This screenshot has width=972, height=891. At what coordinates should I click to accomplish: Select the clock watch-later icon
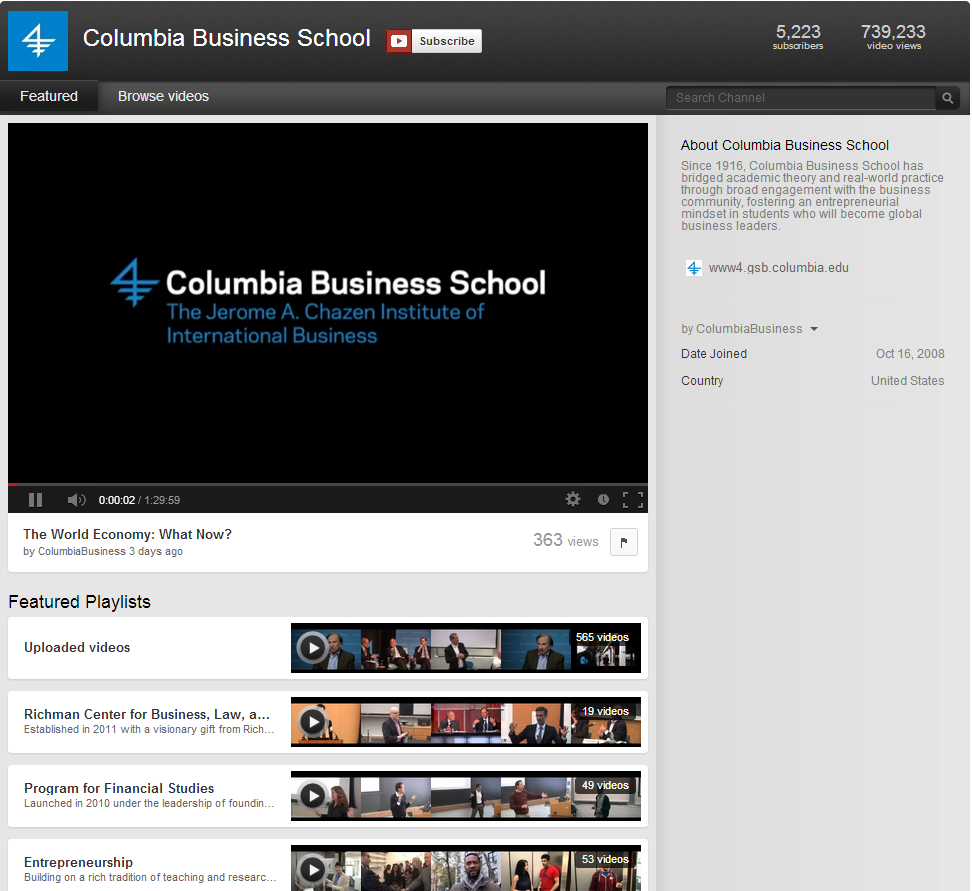603,499
